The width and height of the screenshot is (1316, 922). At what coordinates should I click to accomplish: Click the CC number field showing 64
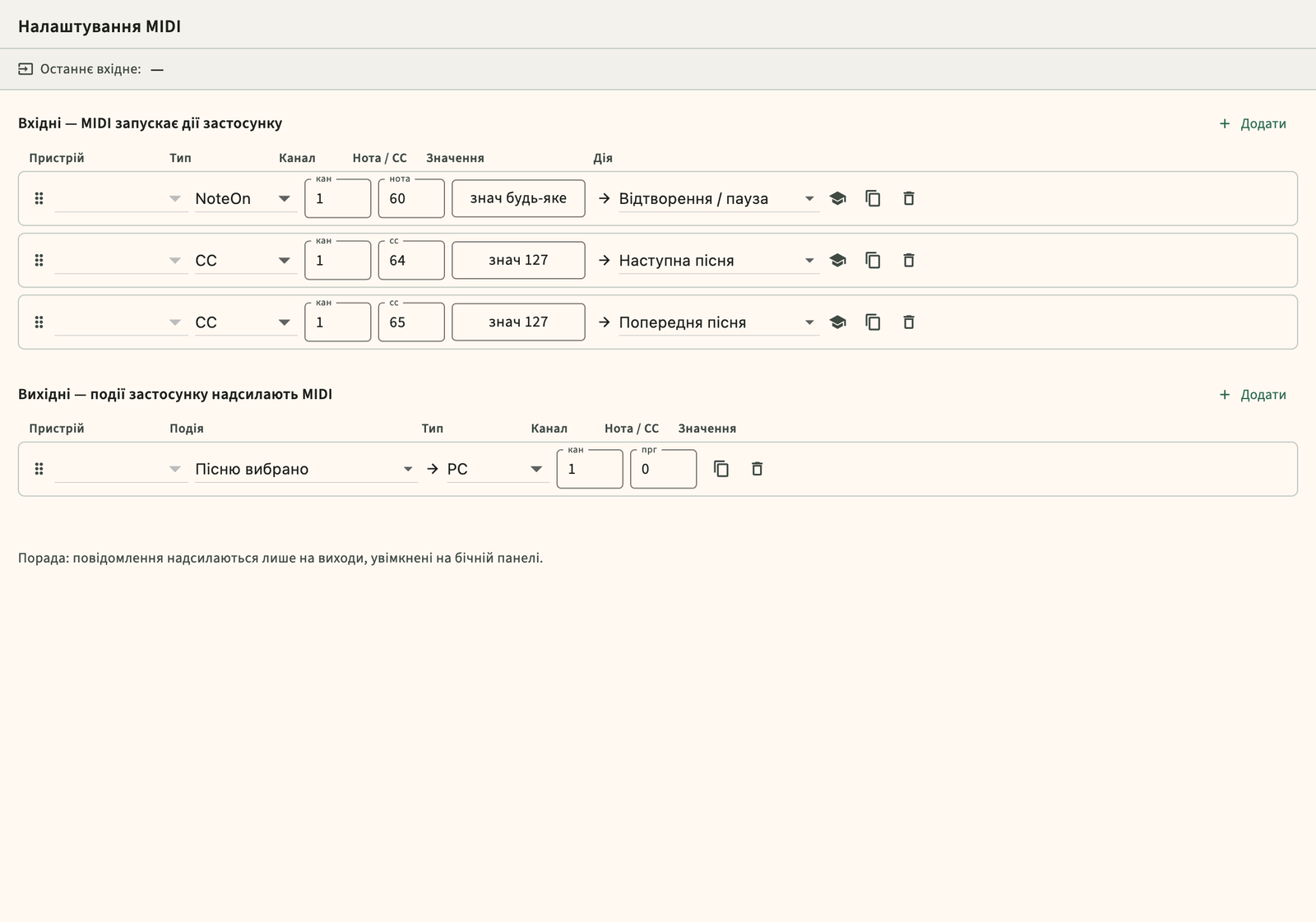pyautogui.click(x=411, y=260)
